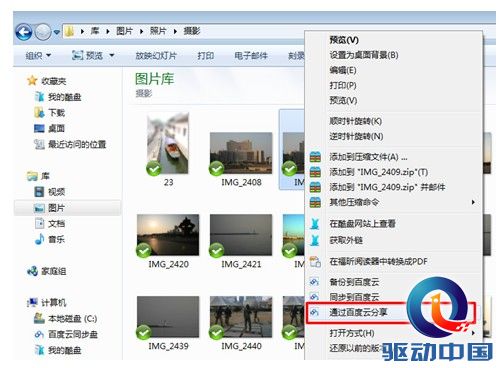Viewport: 500px width, 368px height.
Task: Open 本地磁盘 (C:) drive
Action: point(66,318)
